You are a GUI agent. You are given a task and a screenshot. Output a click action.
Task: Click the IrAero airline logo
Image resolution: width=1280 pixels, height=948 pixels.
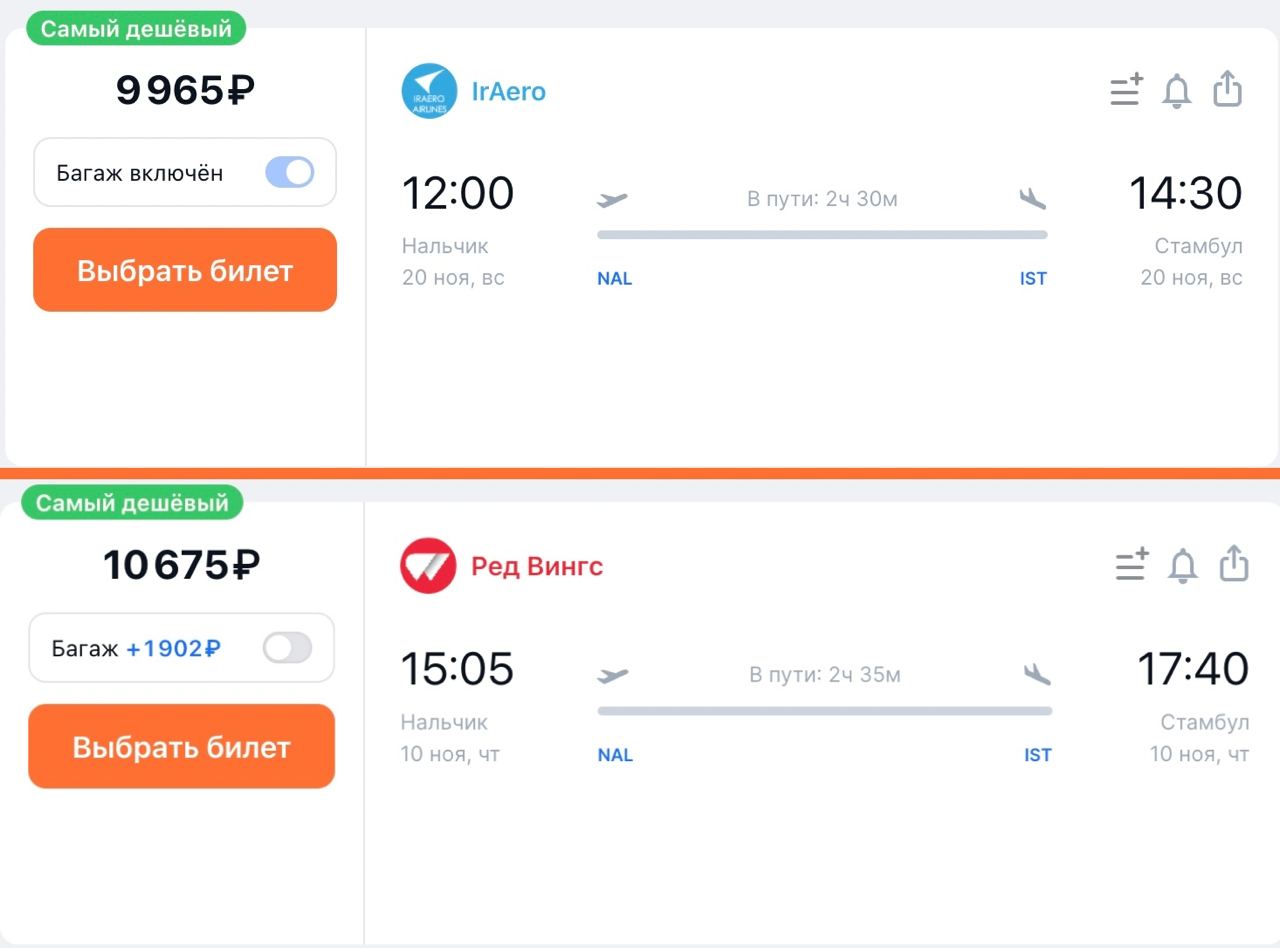tap(429, 91)
